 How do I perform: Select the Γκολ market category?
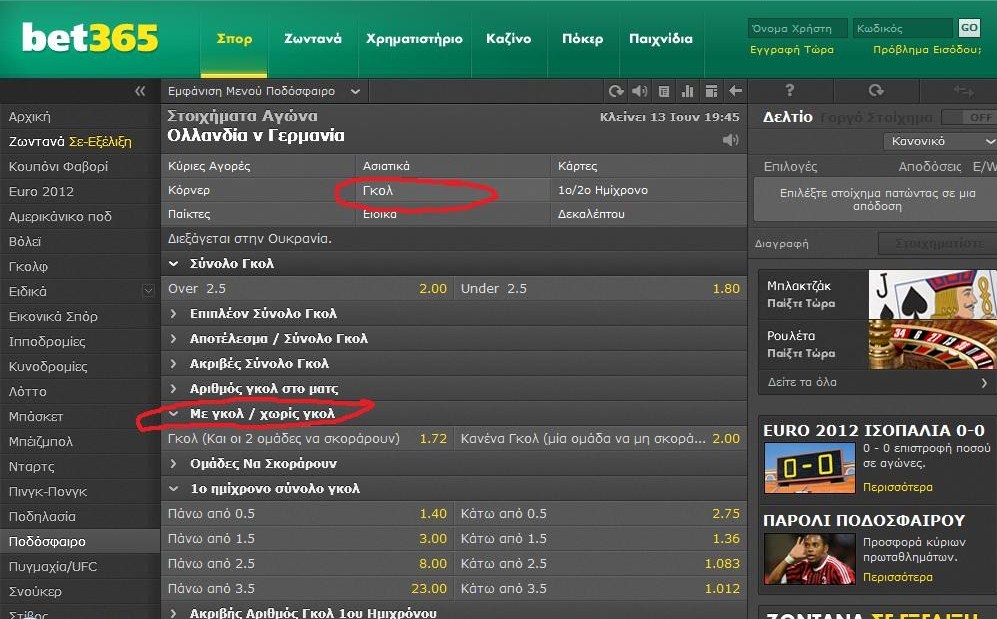point(453,190)
